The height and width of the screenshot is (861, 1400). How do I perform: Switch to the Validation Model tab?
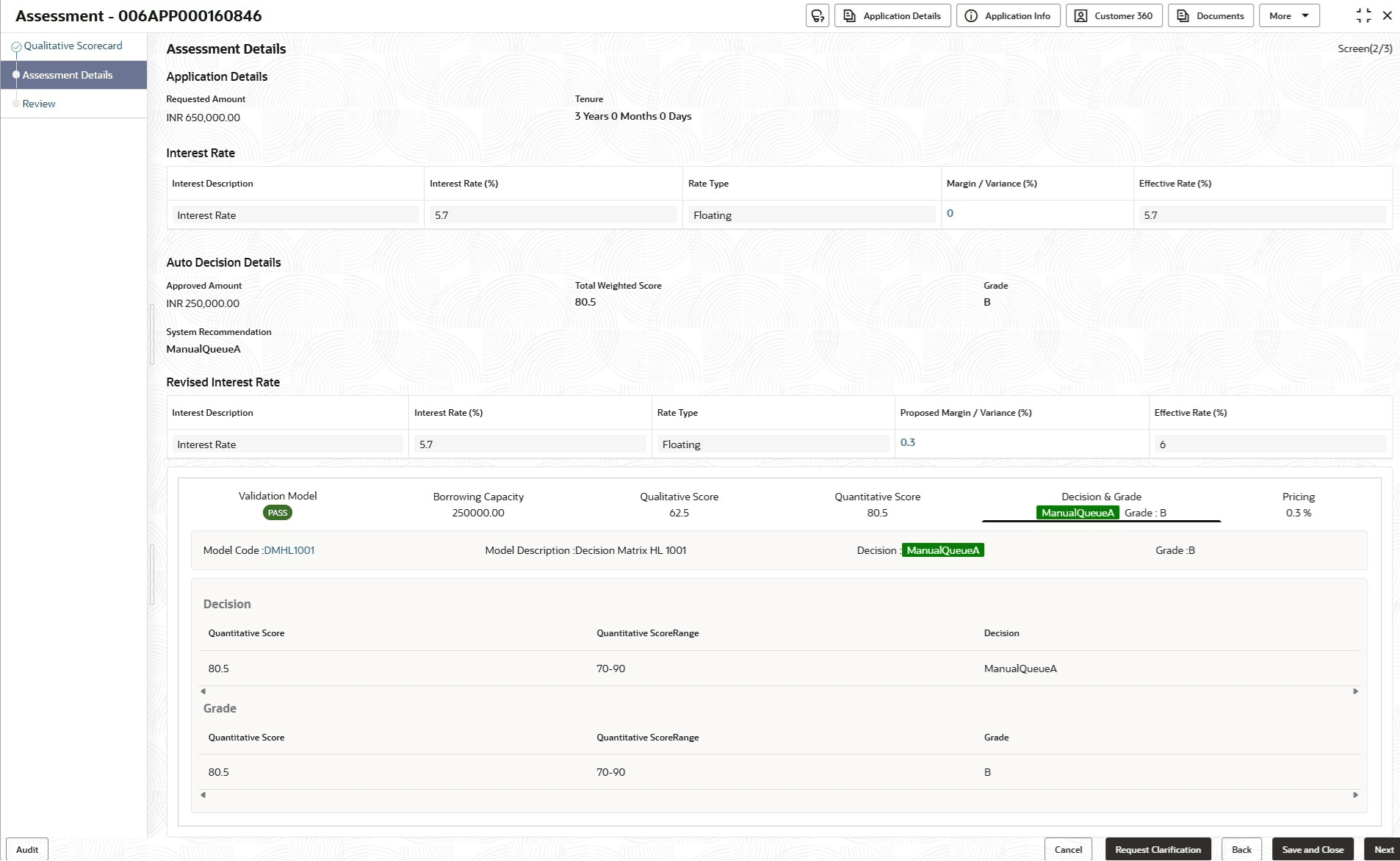[x=278, y=504]
